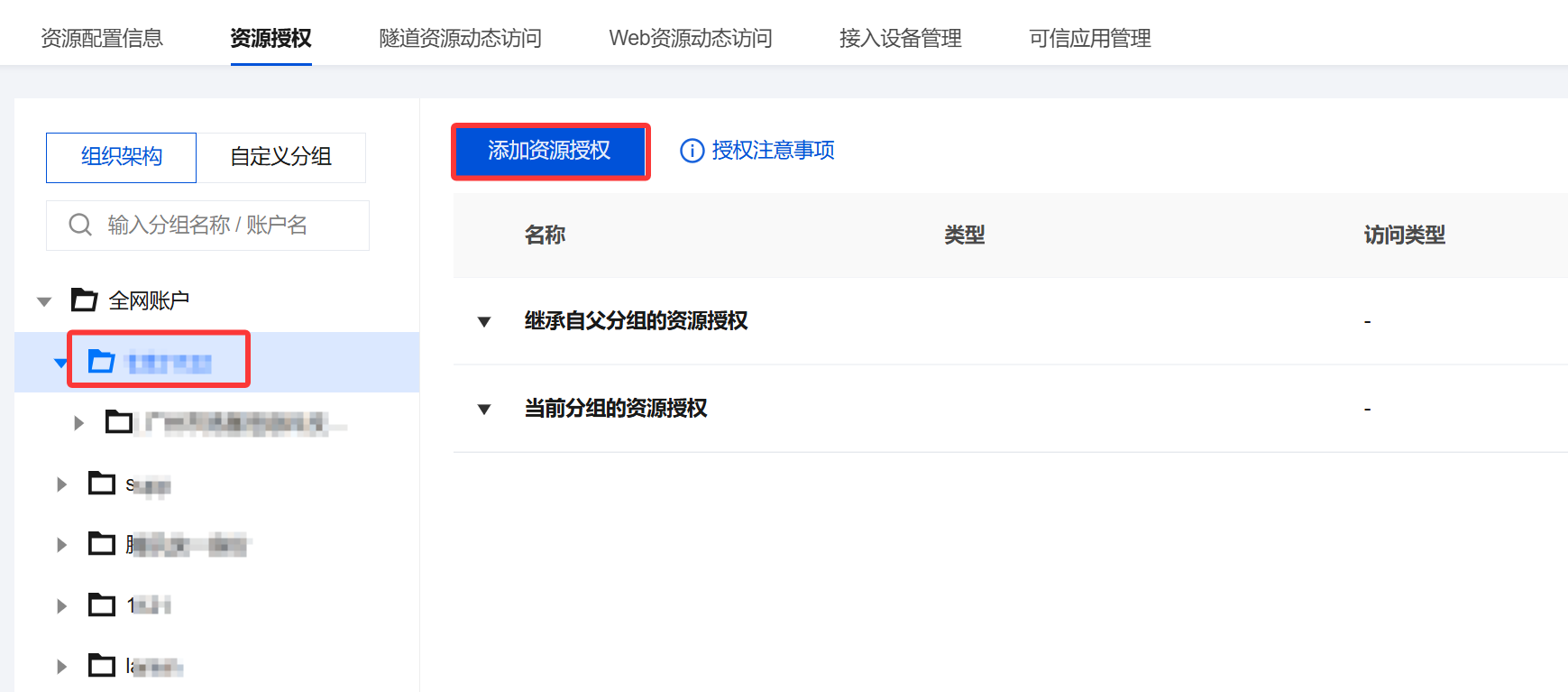Go to Web资源动态访问 tab
This screenshot has width=1568, height=692.
pyautogui.click(x=691, y=38)
